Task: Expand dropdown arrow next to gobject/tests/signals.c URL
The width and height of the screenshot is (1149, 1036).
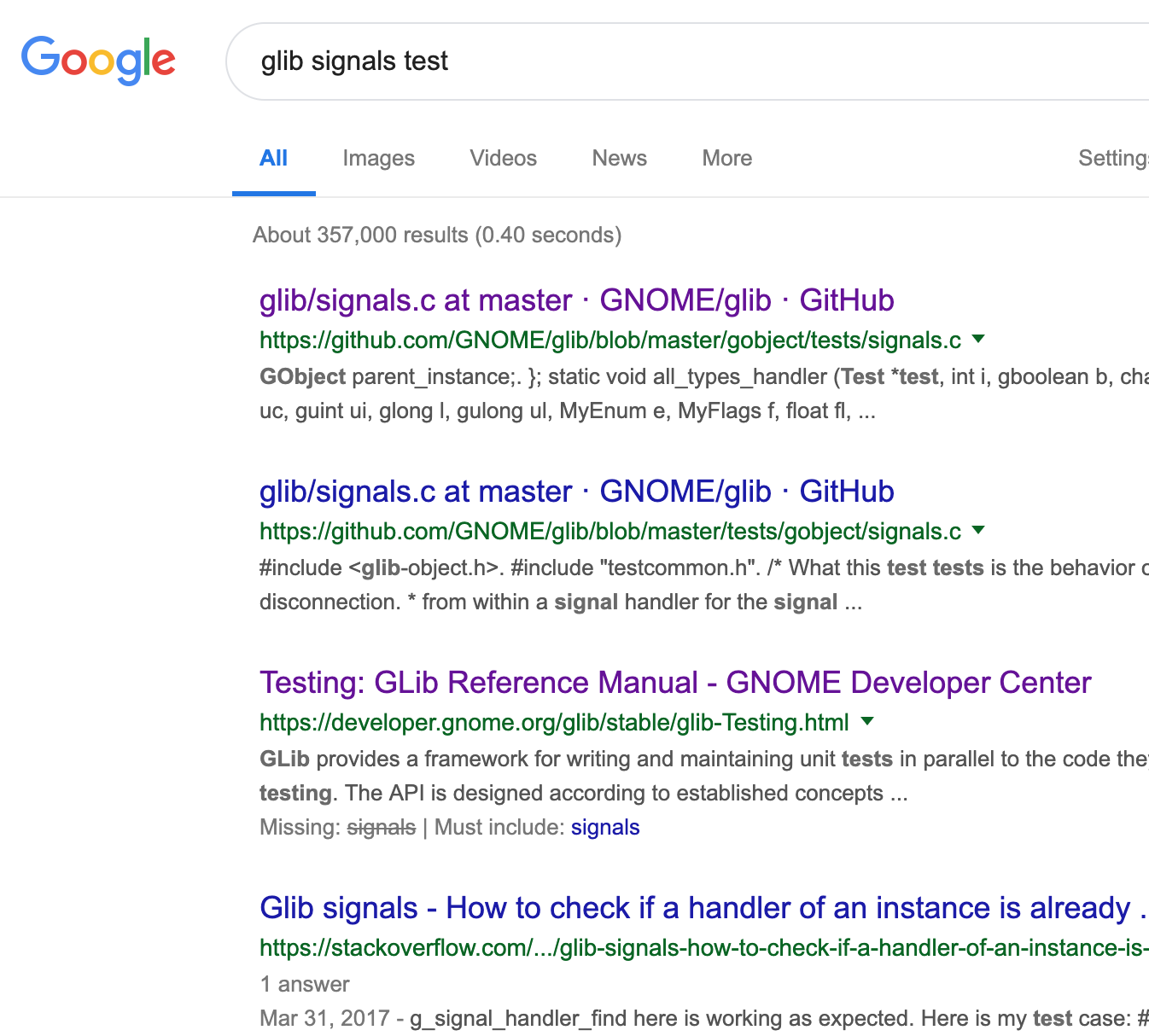Action: pos(978,340)
